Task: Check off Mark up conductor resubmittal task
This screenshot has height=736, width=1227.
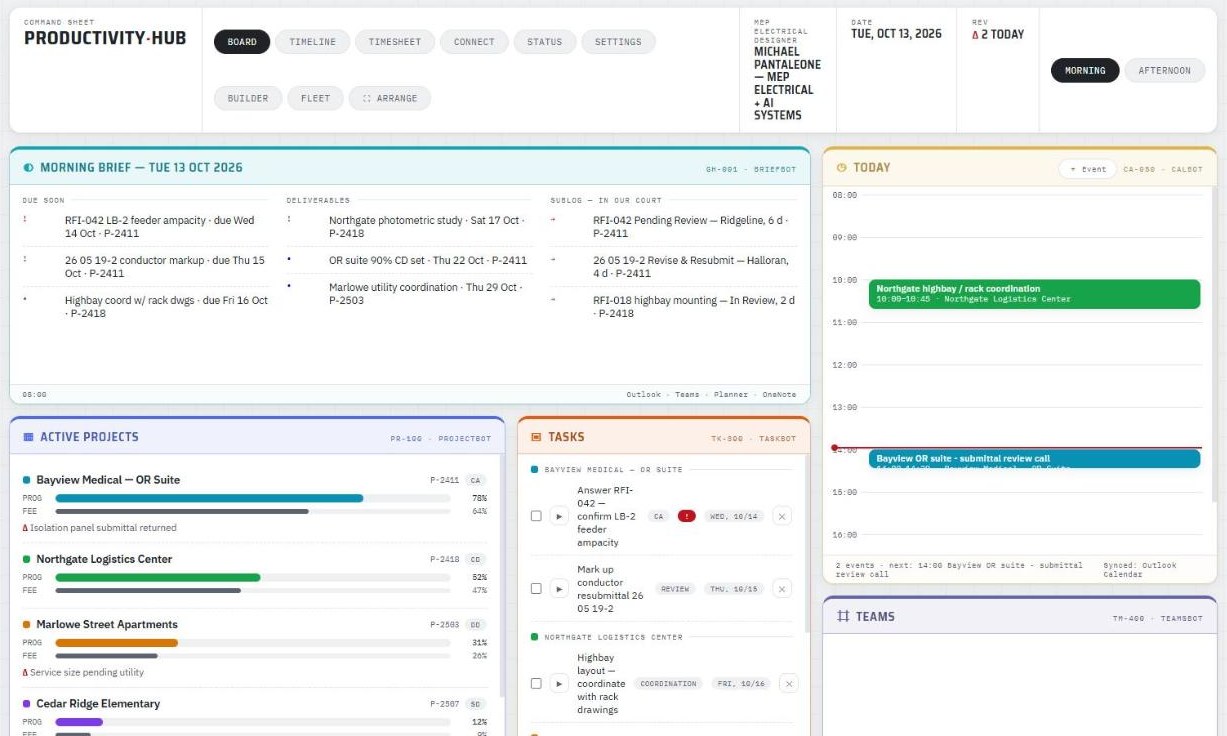Action: point(536,589)
